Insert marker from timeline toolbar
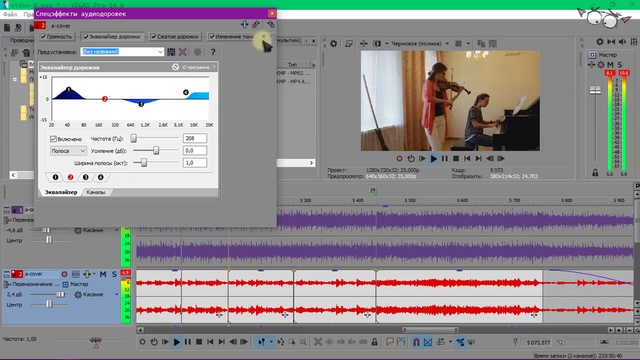Screen dimensions: 640x360 (x=390, y=342)
